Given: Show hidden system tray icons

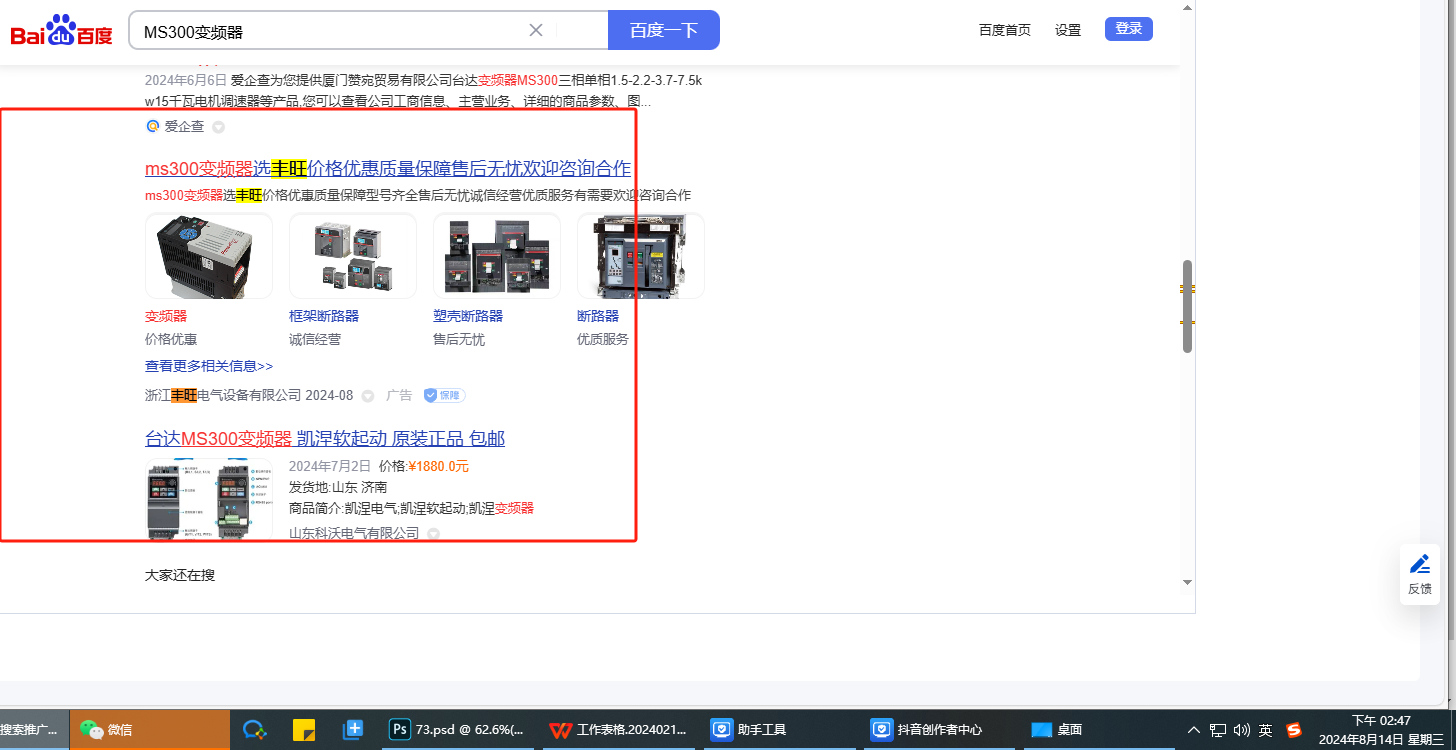Looking at the screenshot, I should coord(1194,730).
